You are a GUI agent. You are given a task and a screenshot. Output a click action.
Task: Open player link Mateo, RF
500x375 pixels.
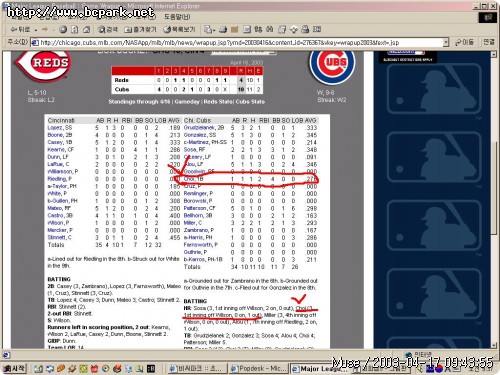(x=59, y=208)
